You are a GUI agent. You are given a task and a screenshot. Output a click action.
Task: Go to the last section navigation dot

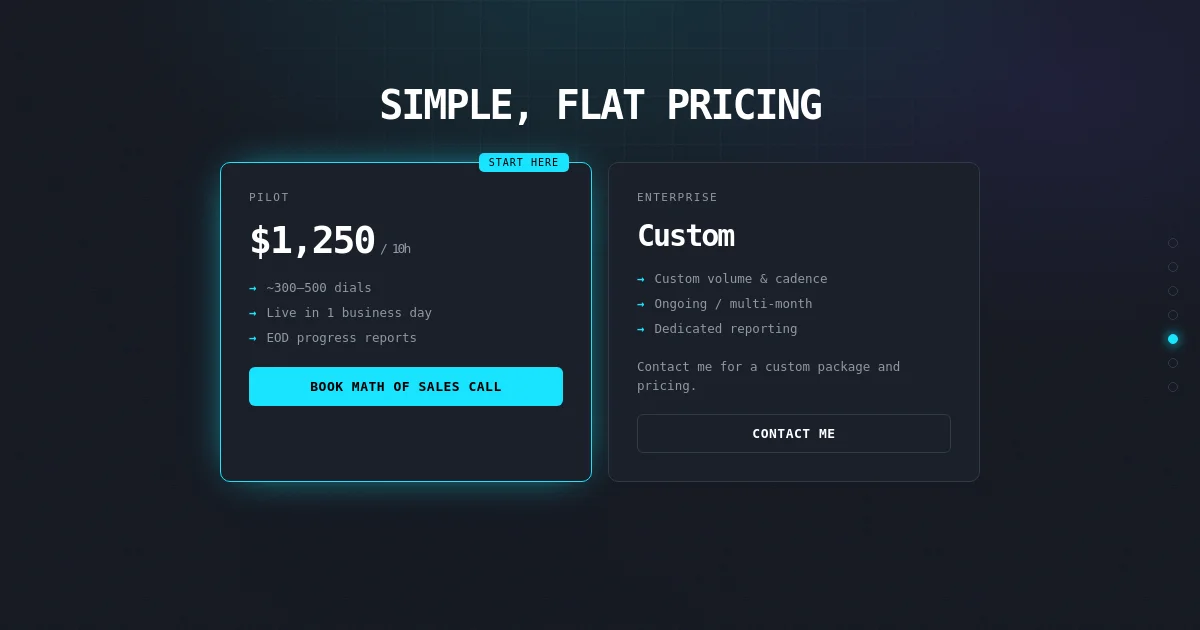[x=1173, y=387]
